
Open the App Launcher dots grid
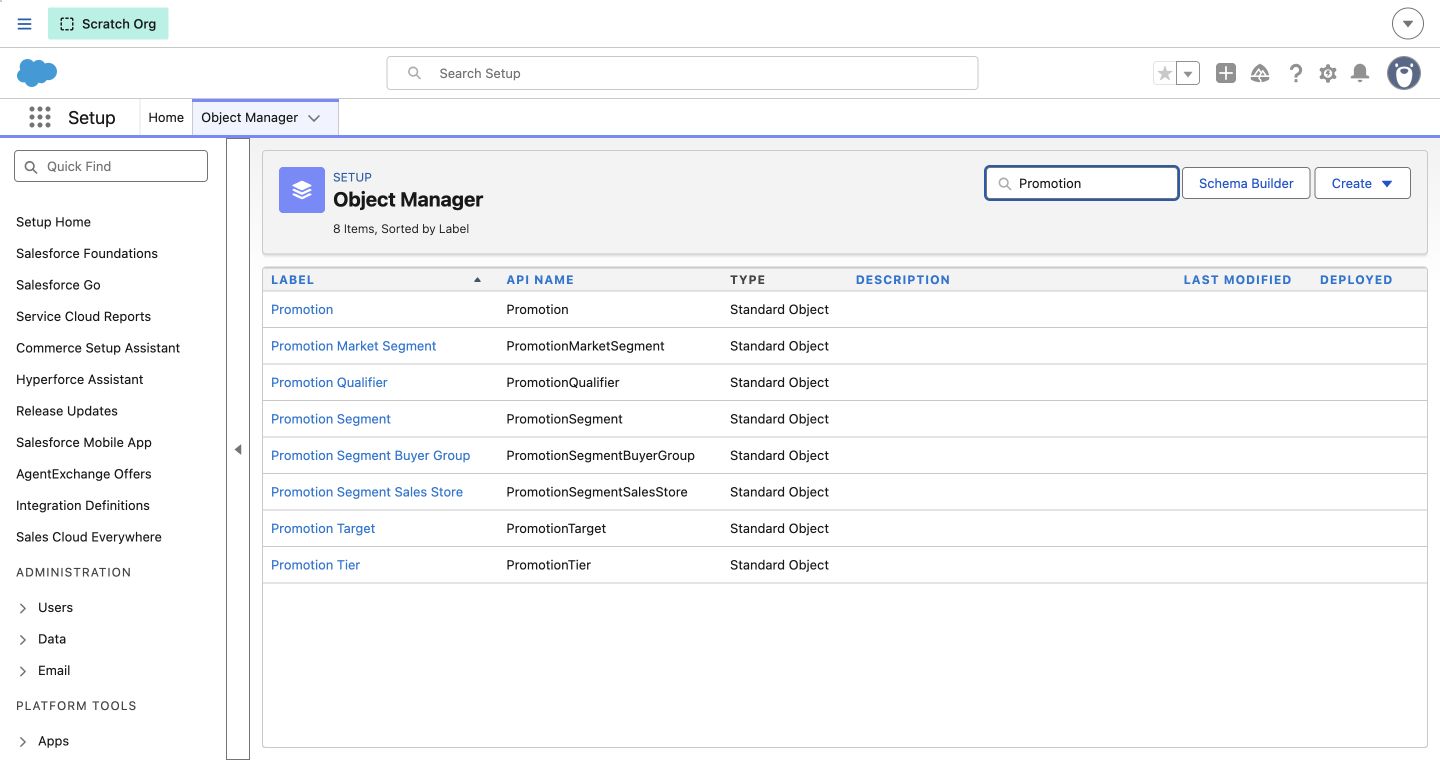click(x=40, y=117)
